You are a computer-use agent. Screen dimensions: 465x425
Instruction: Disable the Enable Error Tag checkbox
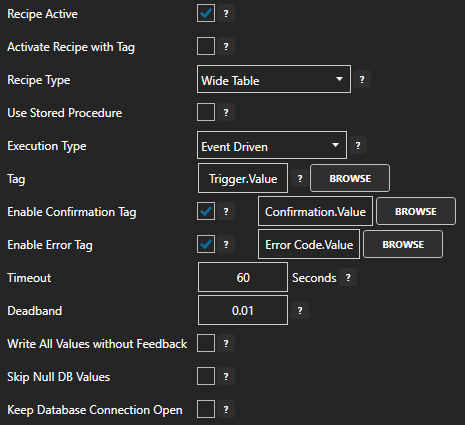[206, 244]
